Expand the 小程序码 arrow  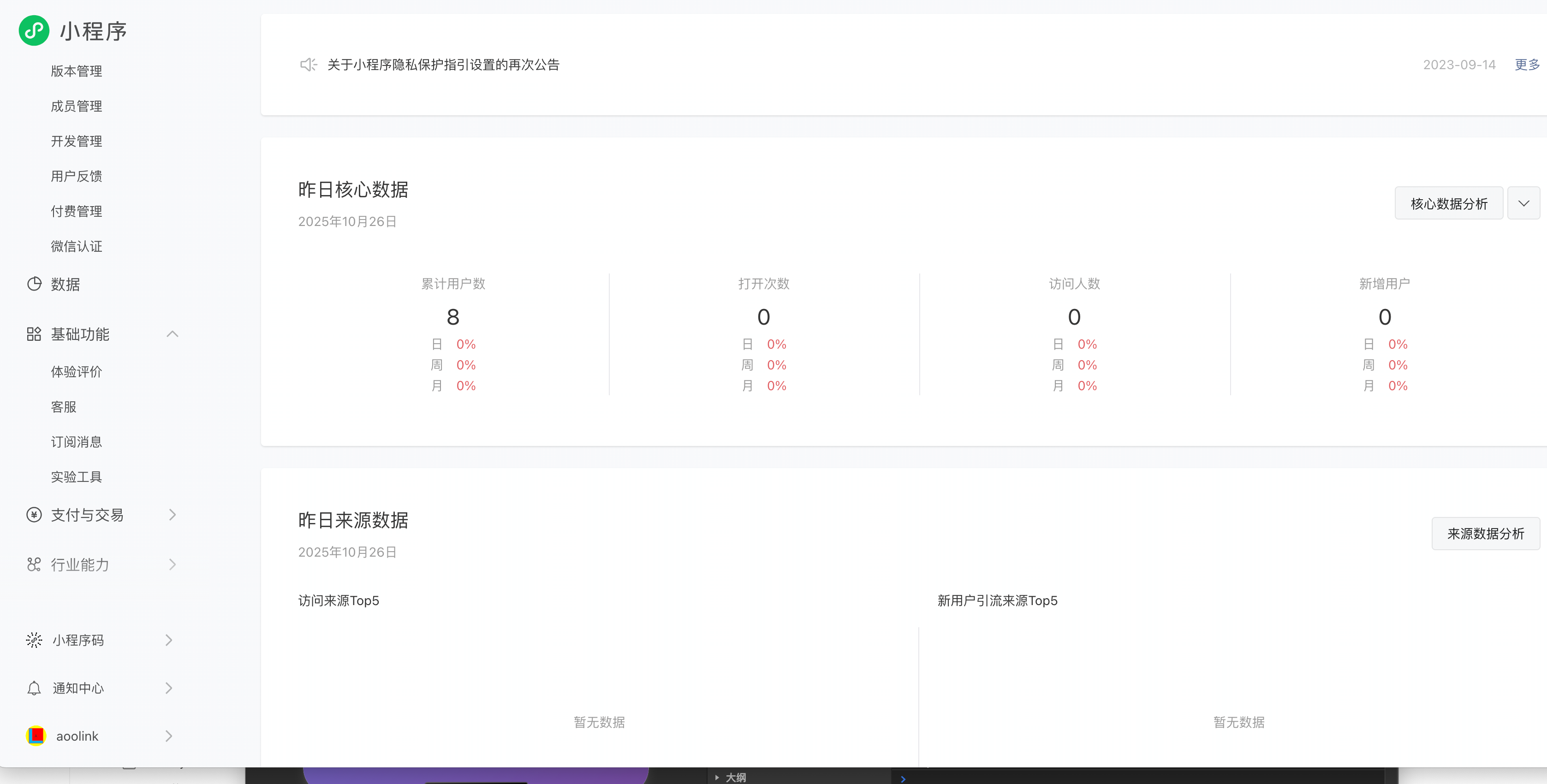click(x=169, y=640)
